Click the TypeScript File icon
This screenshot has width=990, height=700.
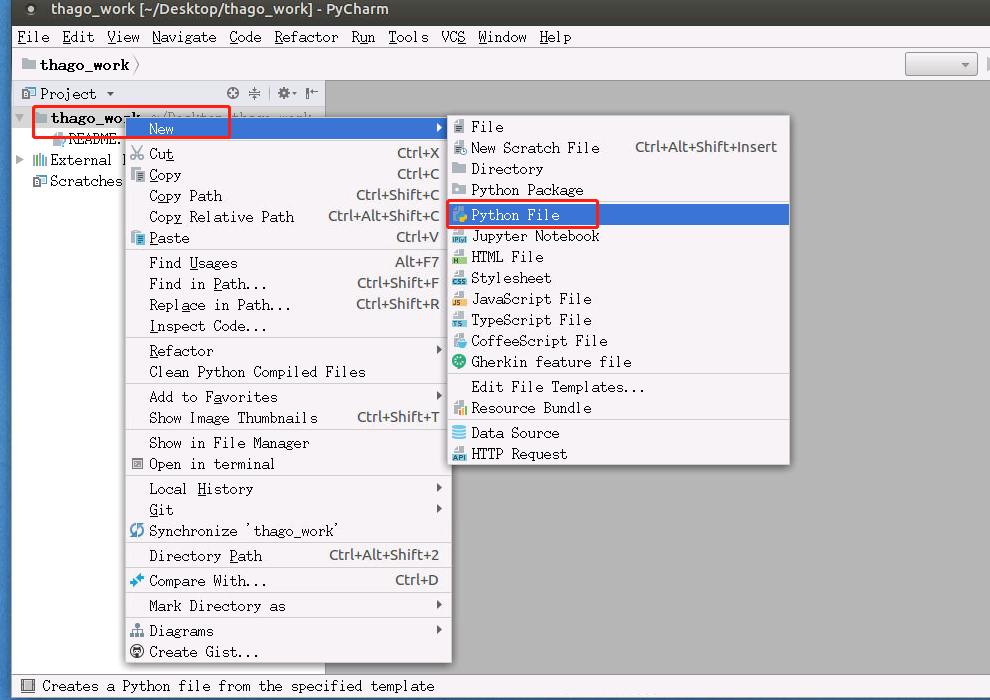point(460,320)
